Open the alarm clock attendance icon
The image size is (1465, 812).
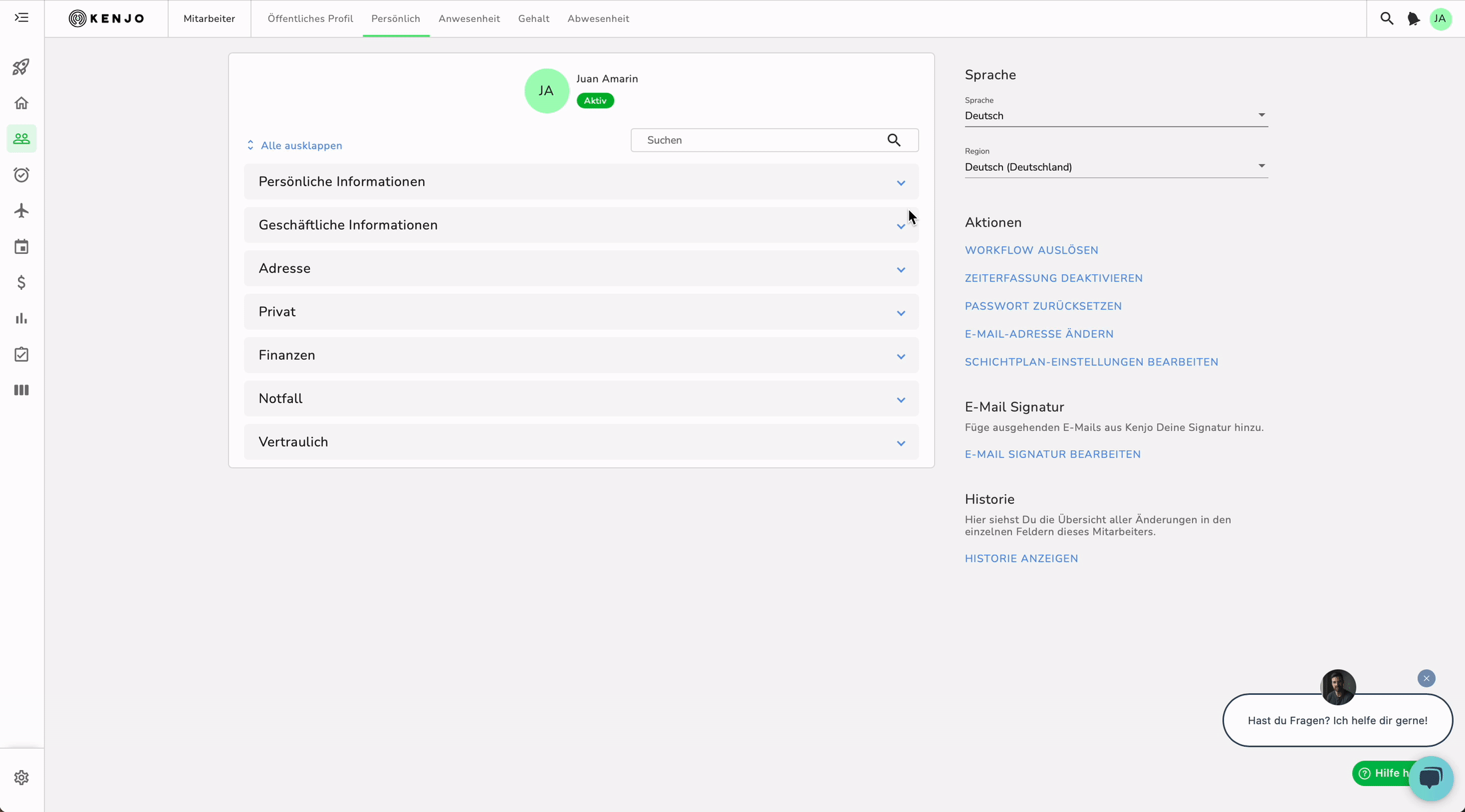click(x=21, y=175)
